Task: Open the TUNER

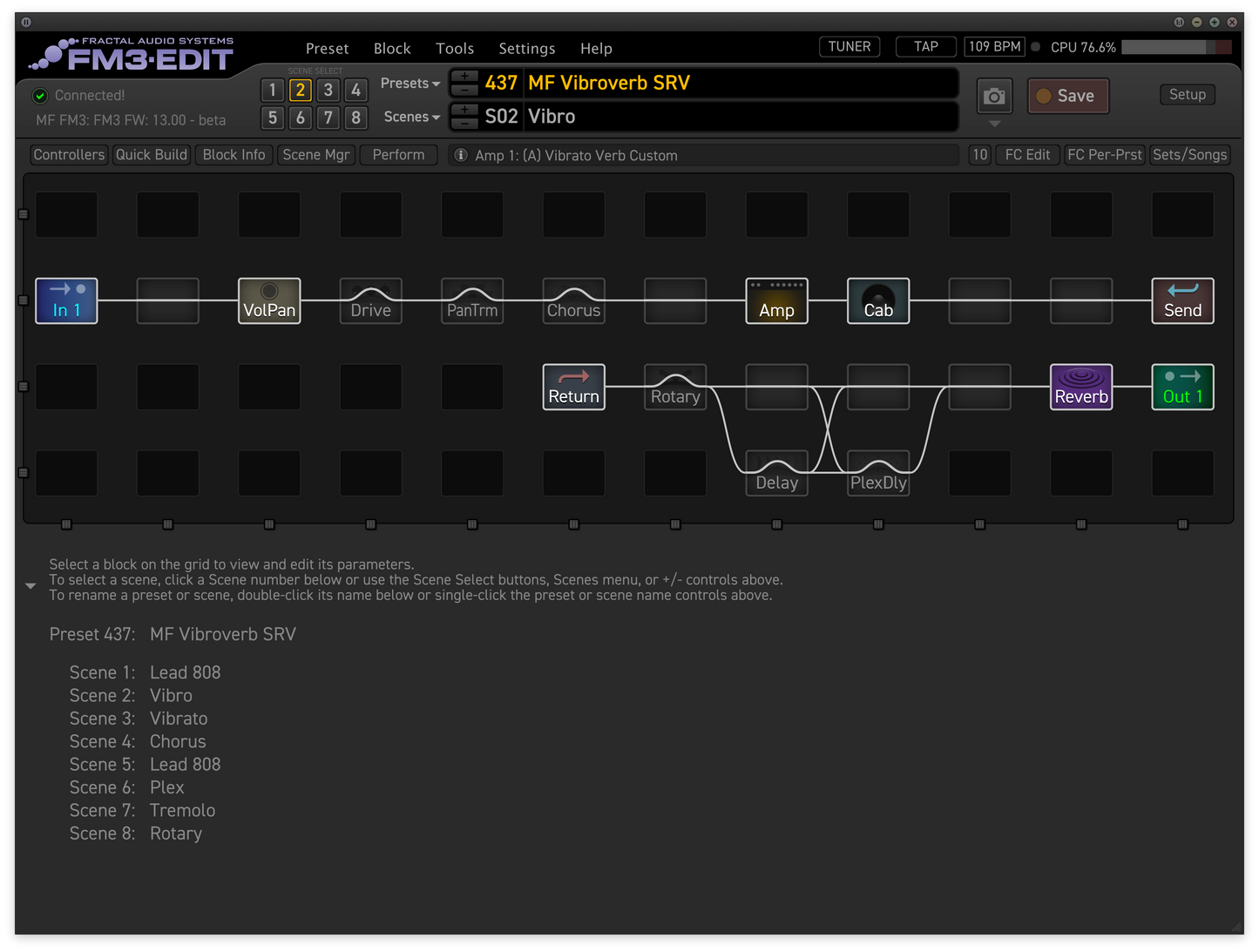Action: pyautogui.click(x=849, y=47)
